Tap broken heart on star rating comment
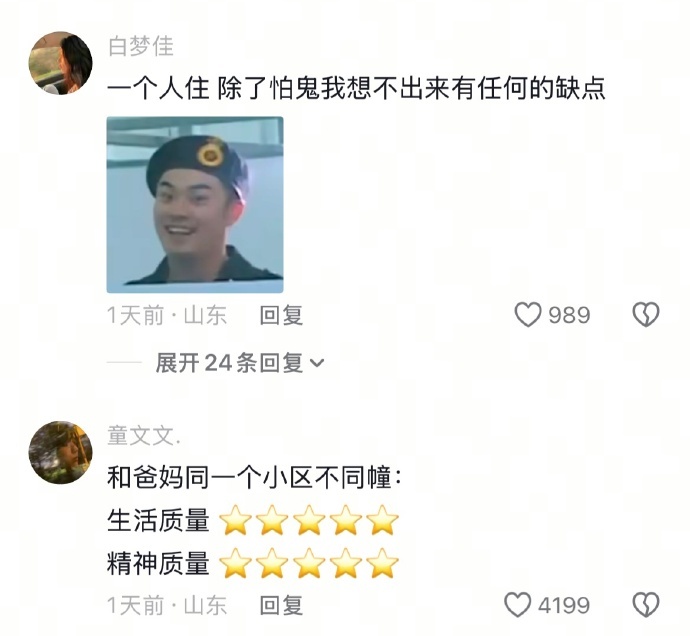Viewport: 690px width, 636px height. 646,605
